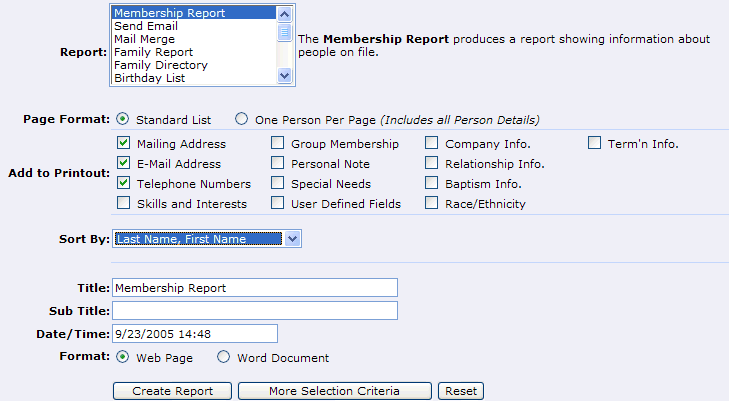Enable the Baptism Info. checkbox
The height and width of the screenshot is (401, 729).
pyautogui.click(x=431, y=184)
